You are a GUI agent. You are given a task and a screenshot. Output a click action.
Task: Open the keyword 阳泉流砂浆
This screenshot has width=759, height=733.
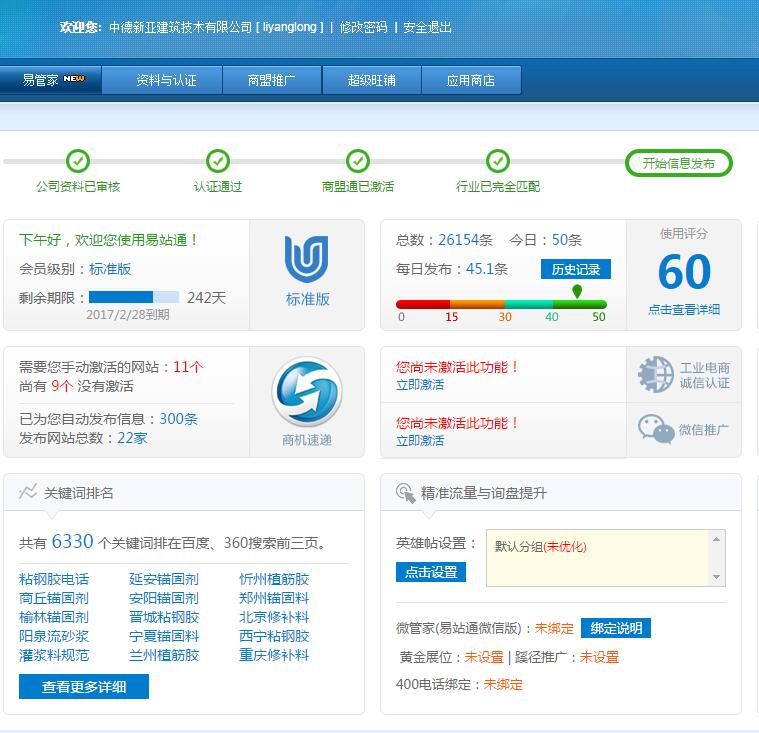click(54, 636)
